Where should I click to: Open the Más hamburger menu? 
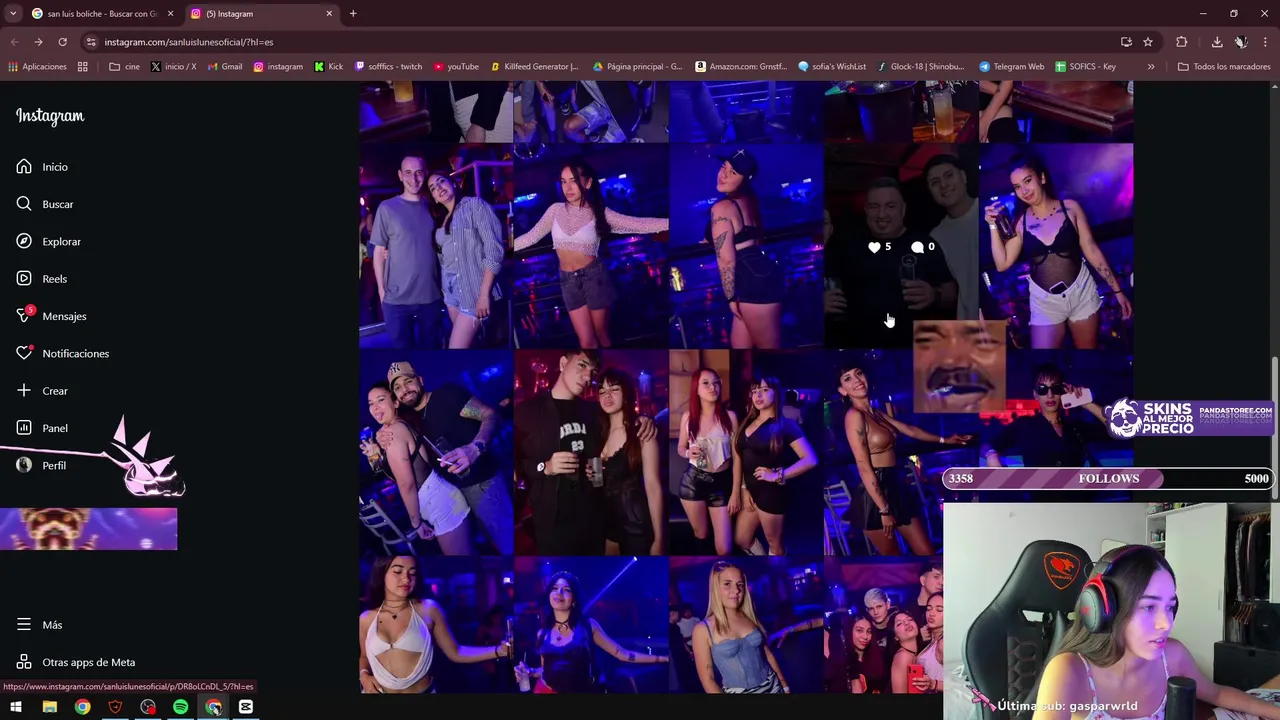tap(39, 625)
